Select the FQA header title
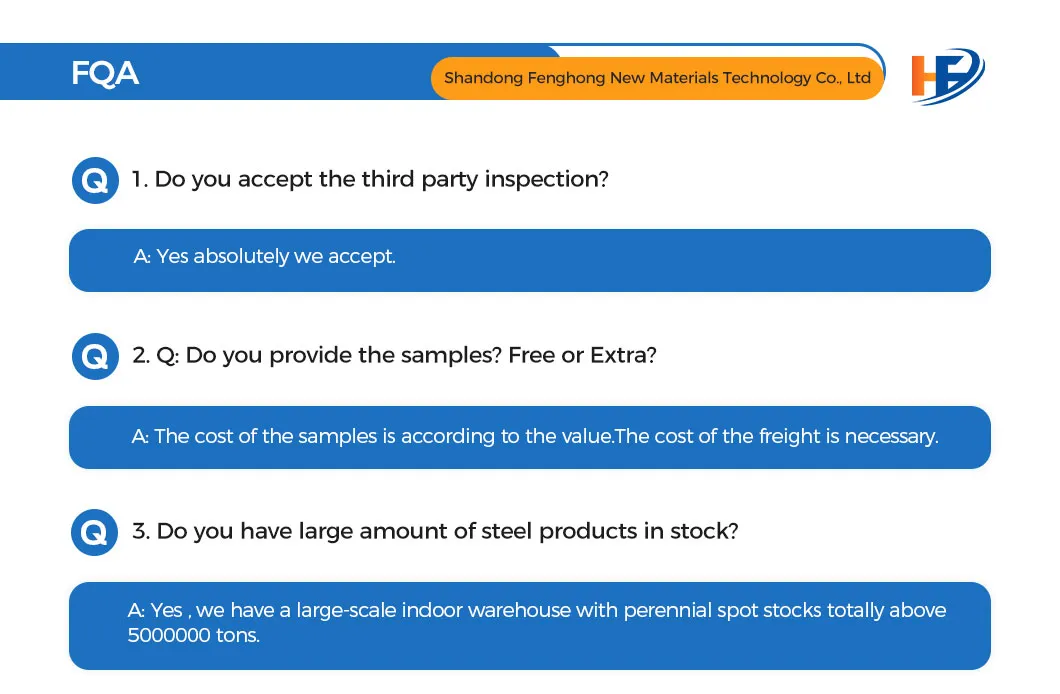This screenshot has width=1060, height=694. (104, 73)
